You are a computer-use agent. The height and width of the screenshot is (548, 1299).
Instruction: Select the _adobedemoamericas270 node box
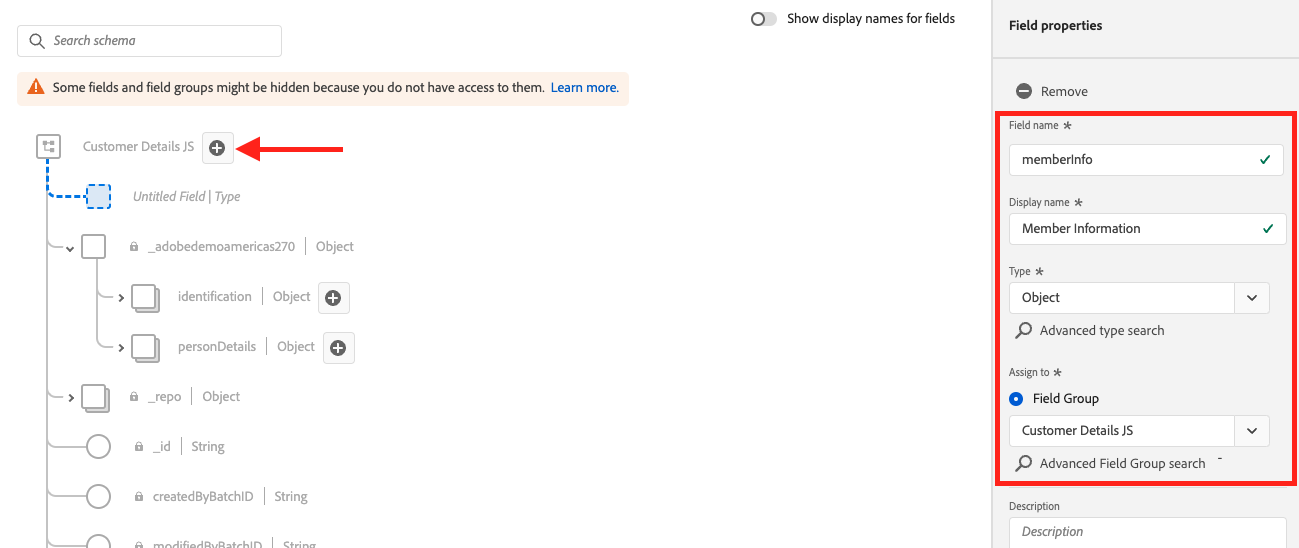(93, 246)
